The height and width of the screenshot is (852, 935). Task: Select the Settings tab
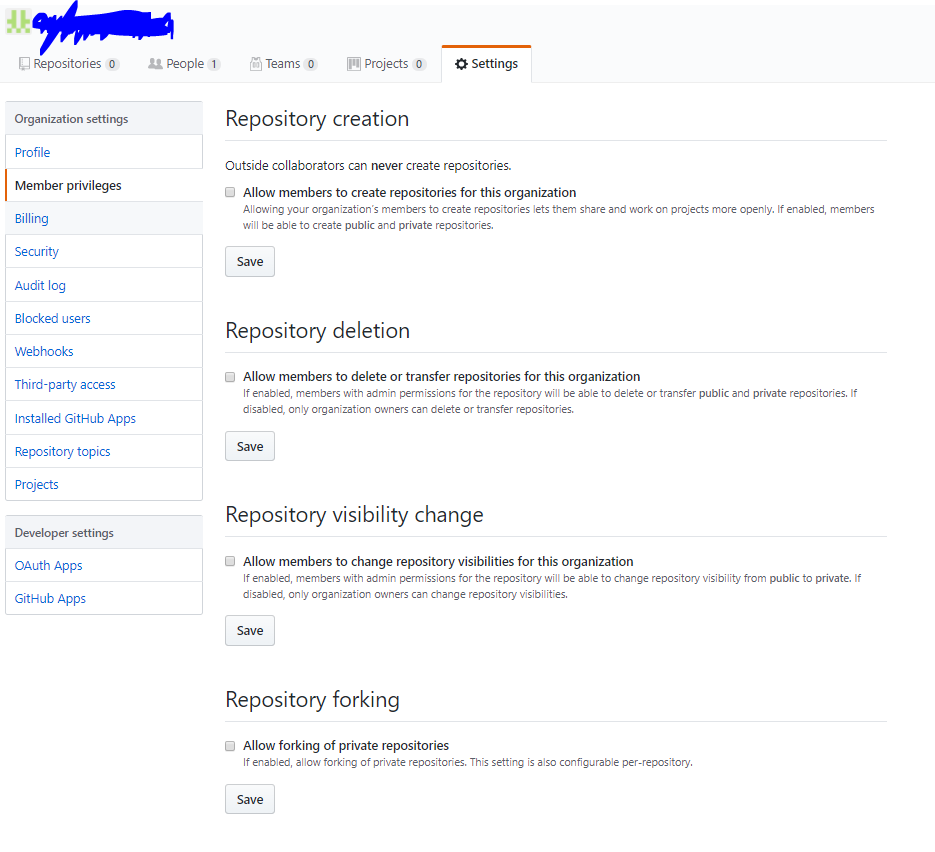[x=487, y=64]
